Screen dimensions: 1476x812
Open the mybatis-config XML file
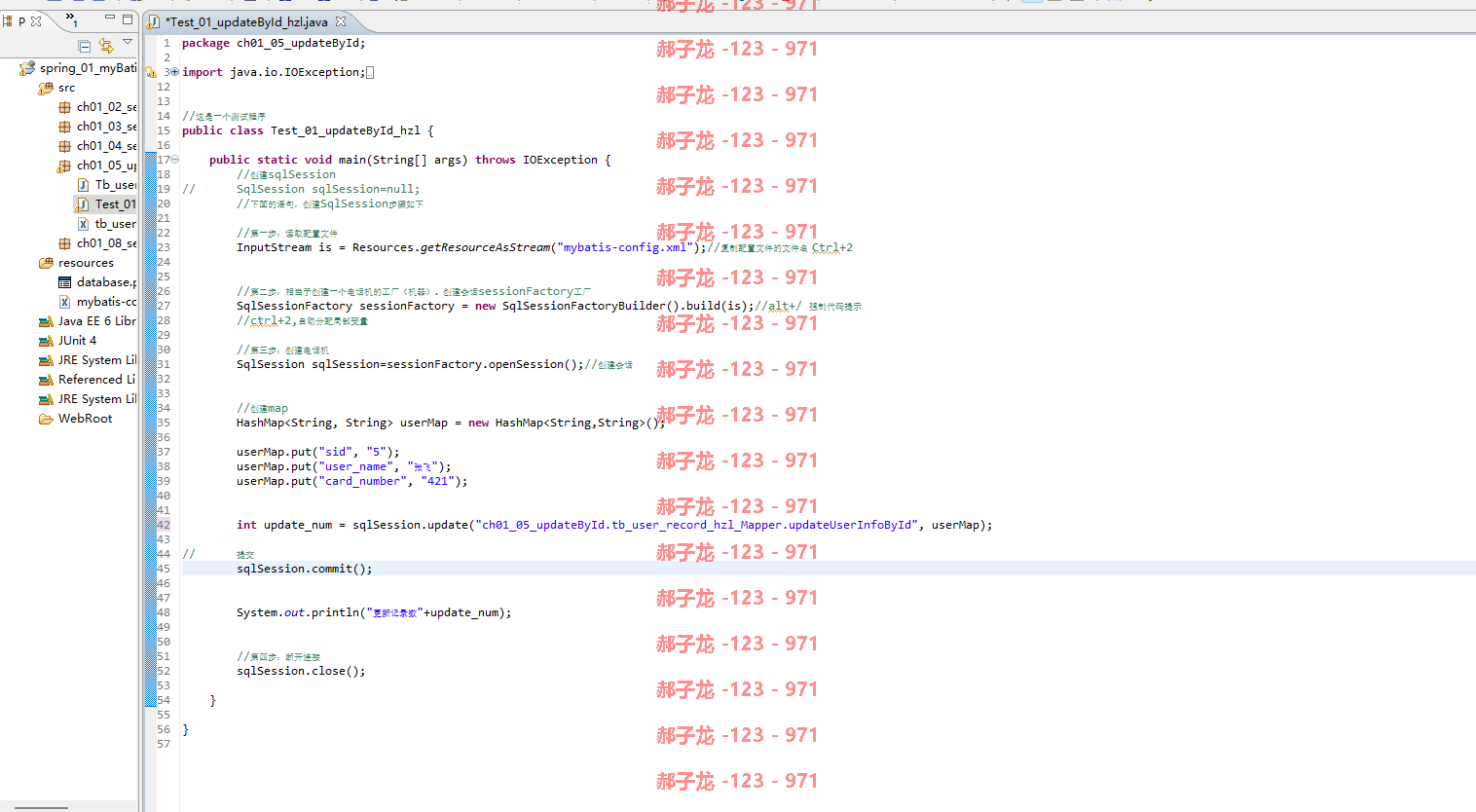(x=97, y=302)
